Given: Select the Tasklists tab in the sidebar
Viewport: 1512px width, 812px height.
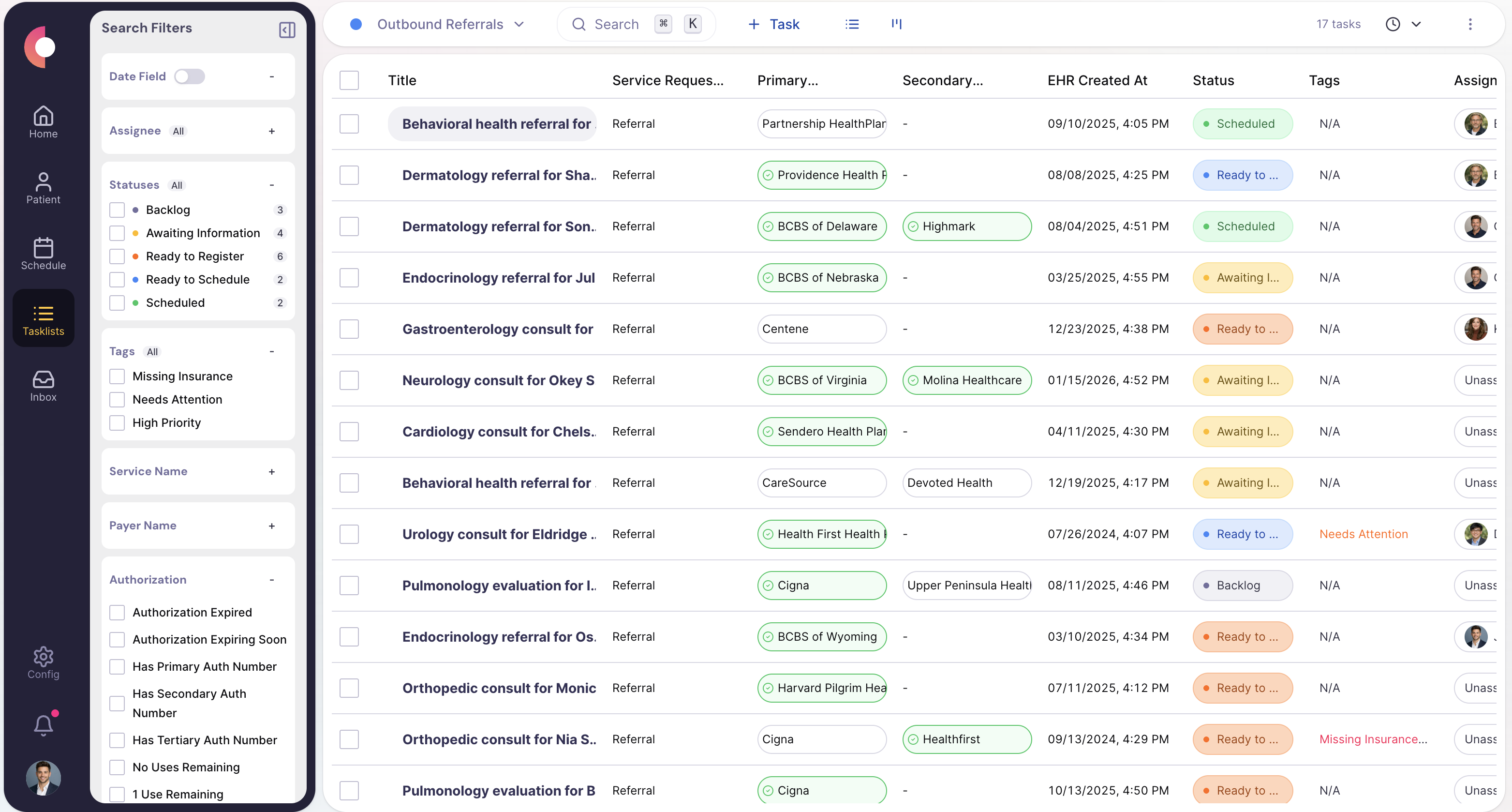Looking at the screenshot, I should pos(43,317).
